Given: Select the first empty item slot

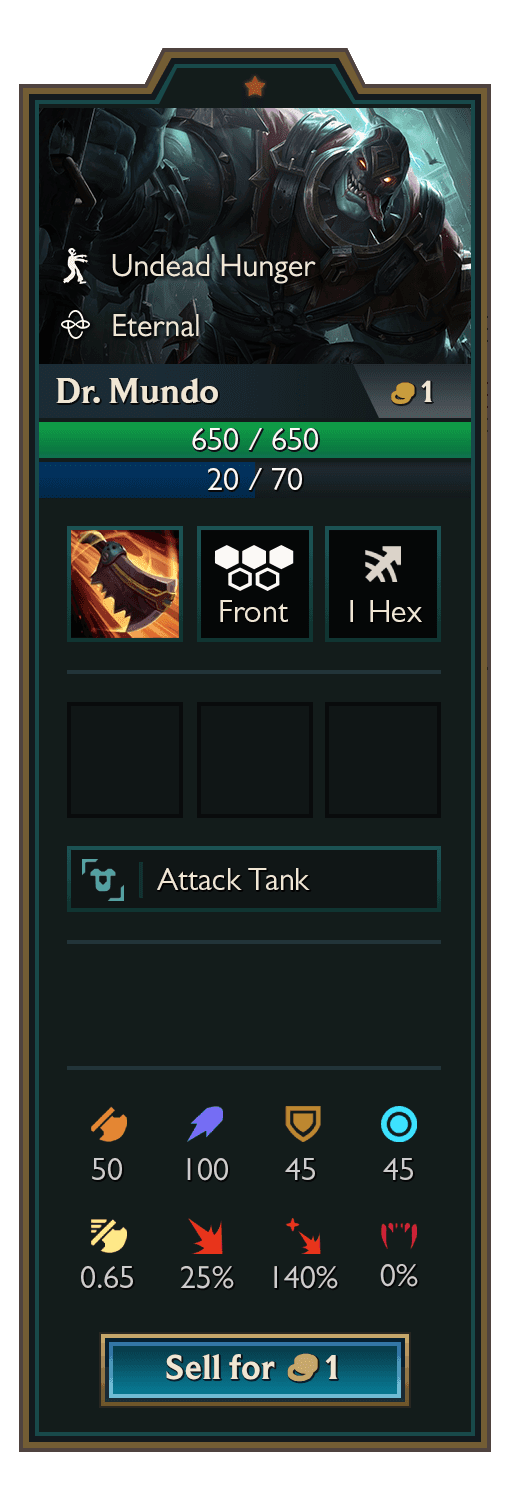Looking at the screenshot, I should coord(125,760).
